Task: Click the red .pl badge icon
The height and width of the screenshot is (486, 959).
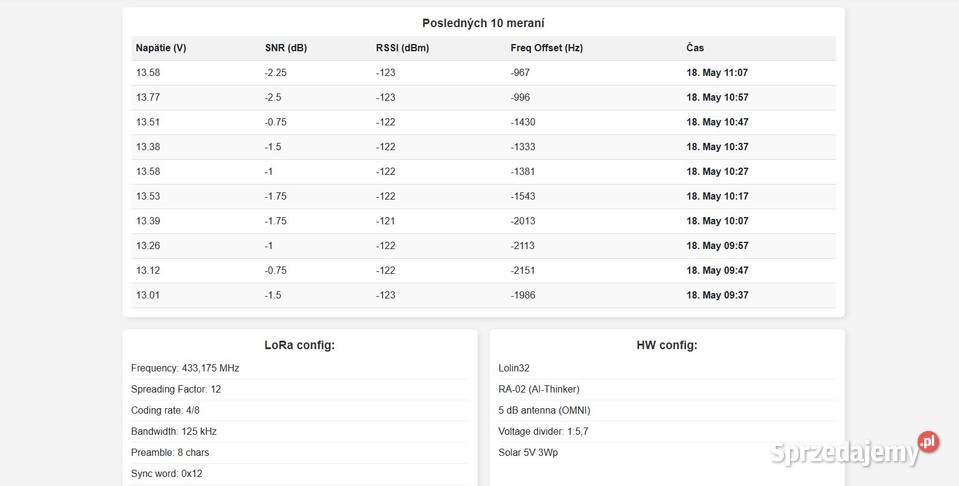Action: click(928, 442)
